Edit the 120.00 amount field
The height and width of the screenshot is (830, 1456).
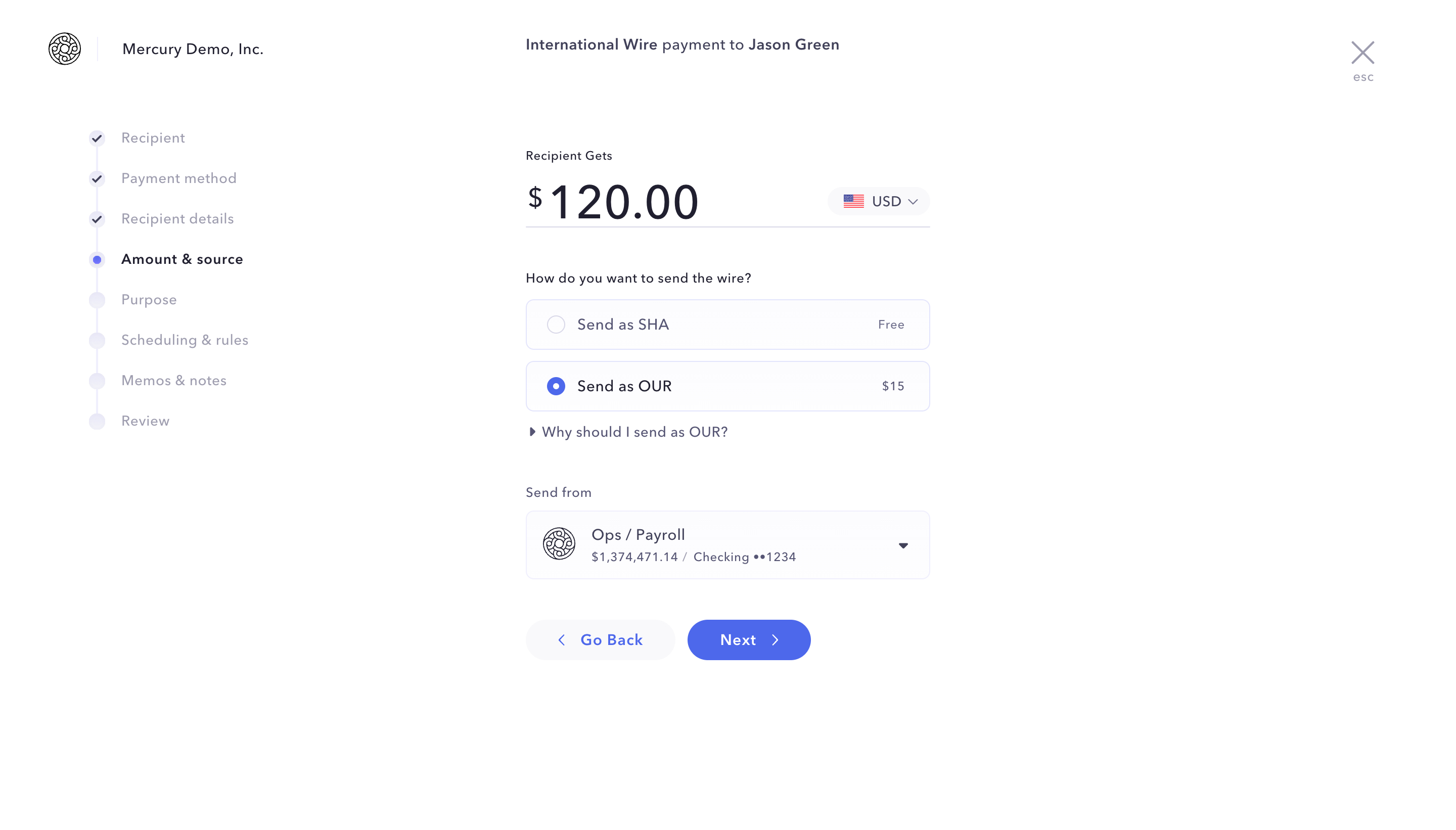[624, 202]
